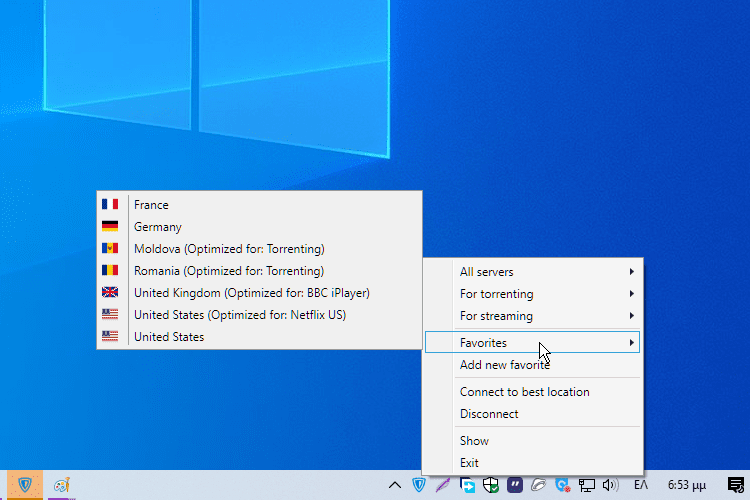Open the network status tray icon

click(x=586, y=485)
